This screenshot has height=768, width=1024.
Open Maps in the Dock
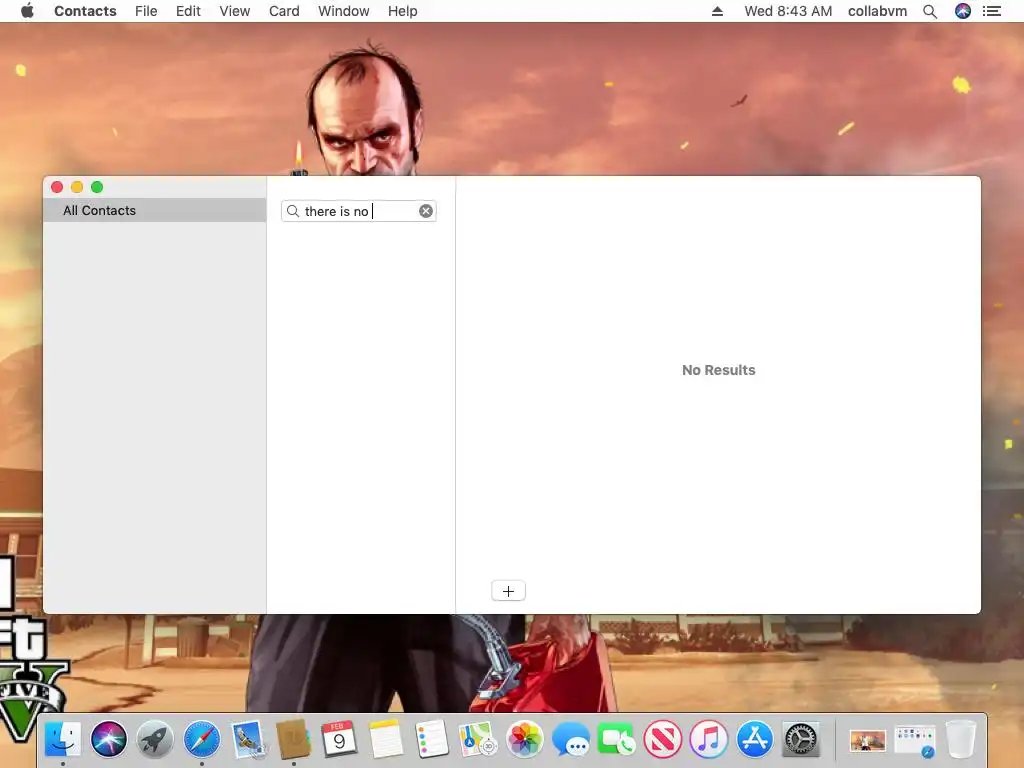coord(478,739)
